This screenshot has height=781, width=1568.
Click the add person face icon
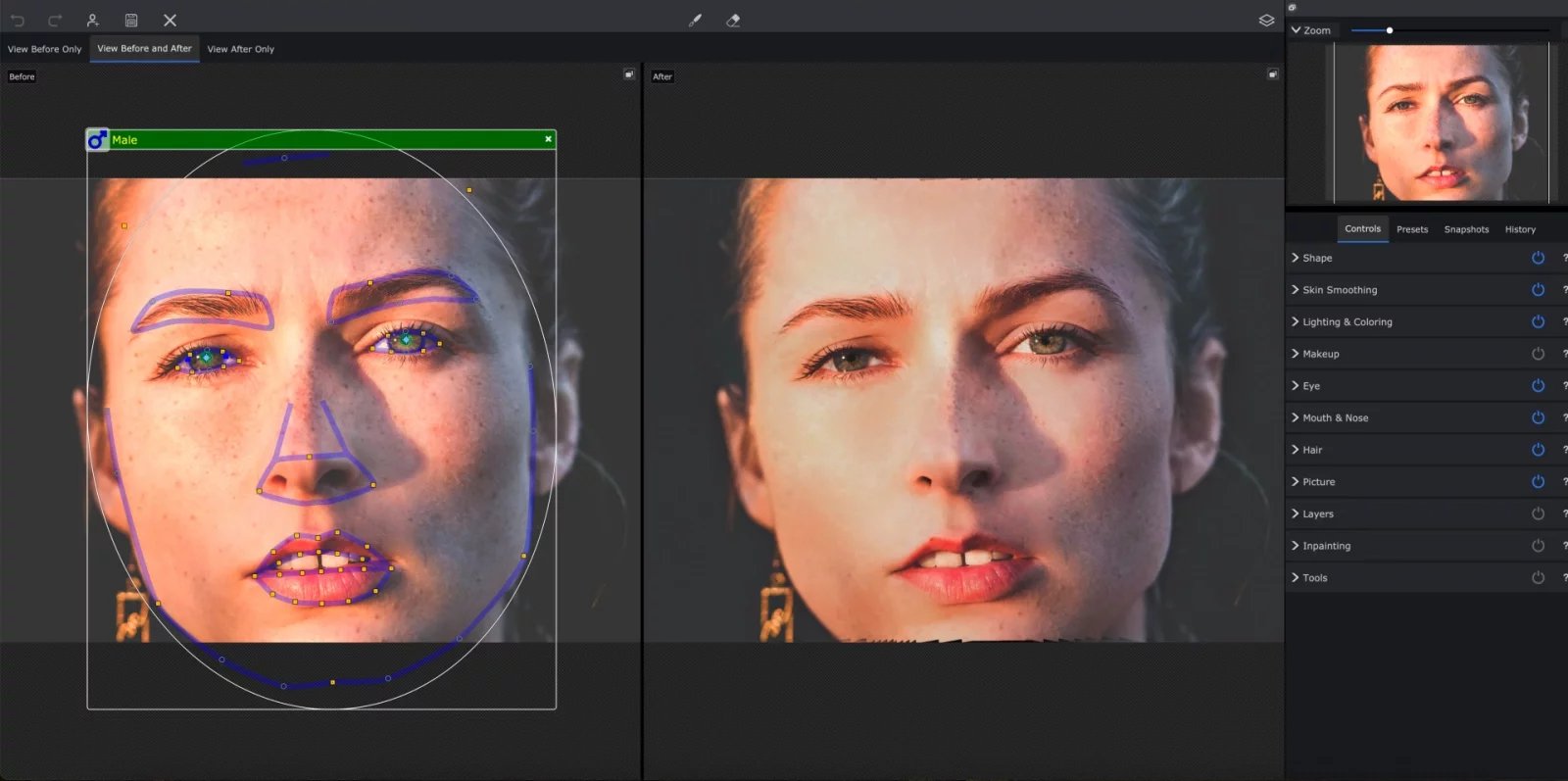[92, 20]
